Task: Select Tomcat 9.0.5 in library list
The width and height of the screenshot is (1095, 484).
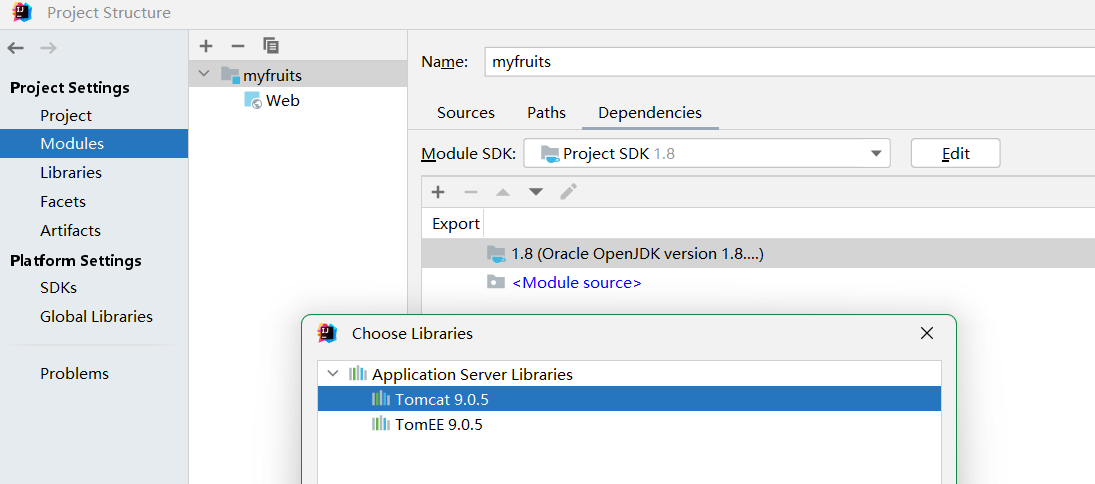Action: click(629, 399)
